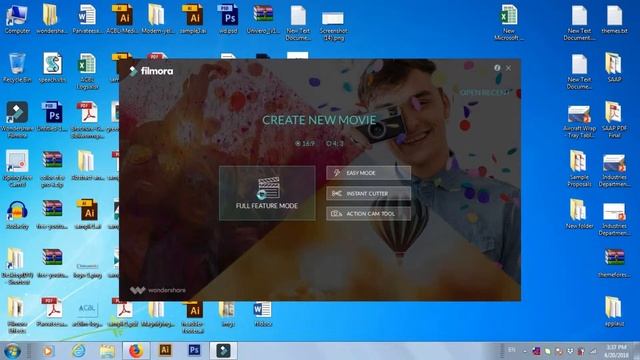Launch Filmora in Full Feature Mode
This screenshot has height=360, width=640.
tap(267, 193)
